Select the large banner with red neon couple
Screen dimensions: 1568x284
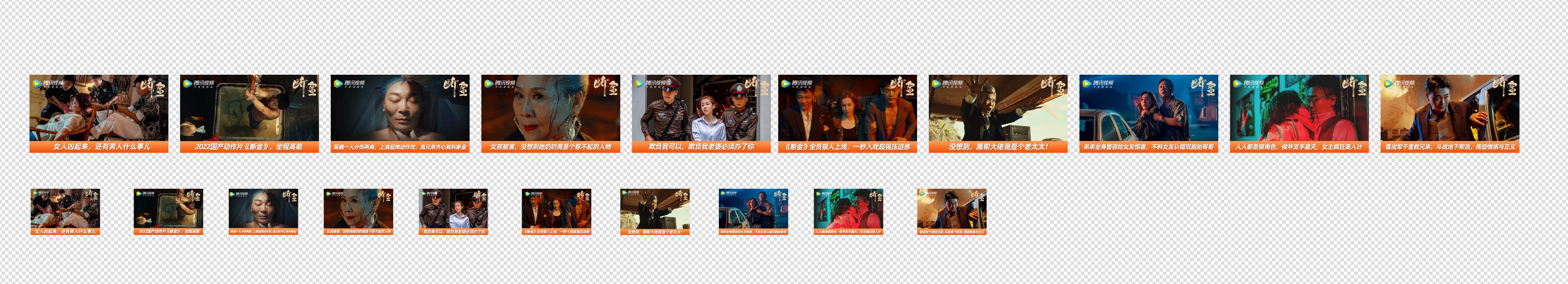click(1299, 113)
